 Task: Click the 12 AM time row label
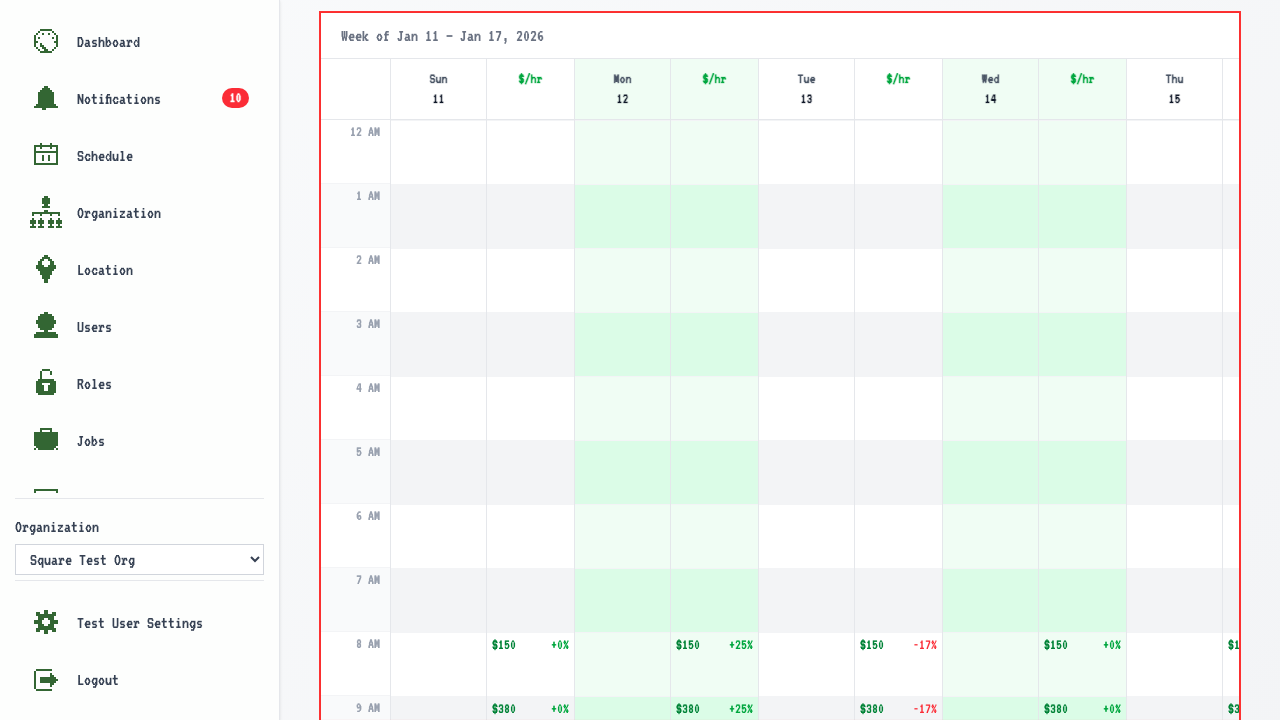365,132
